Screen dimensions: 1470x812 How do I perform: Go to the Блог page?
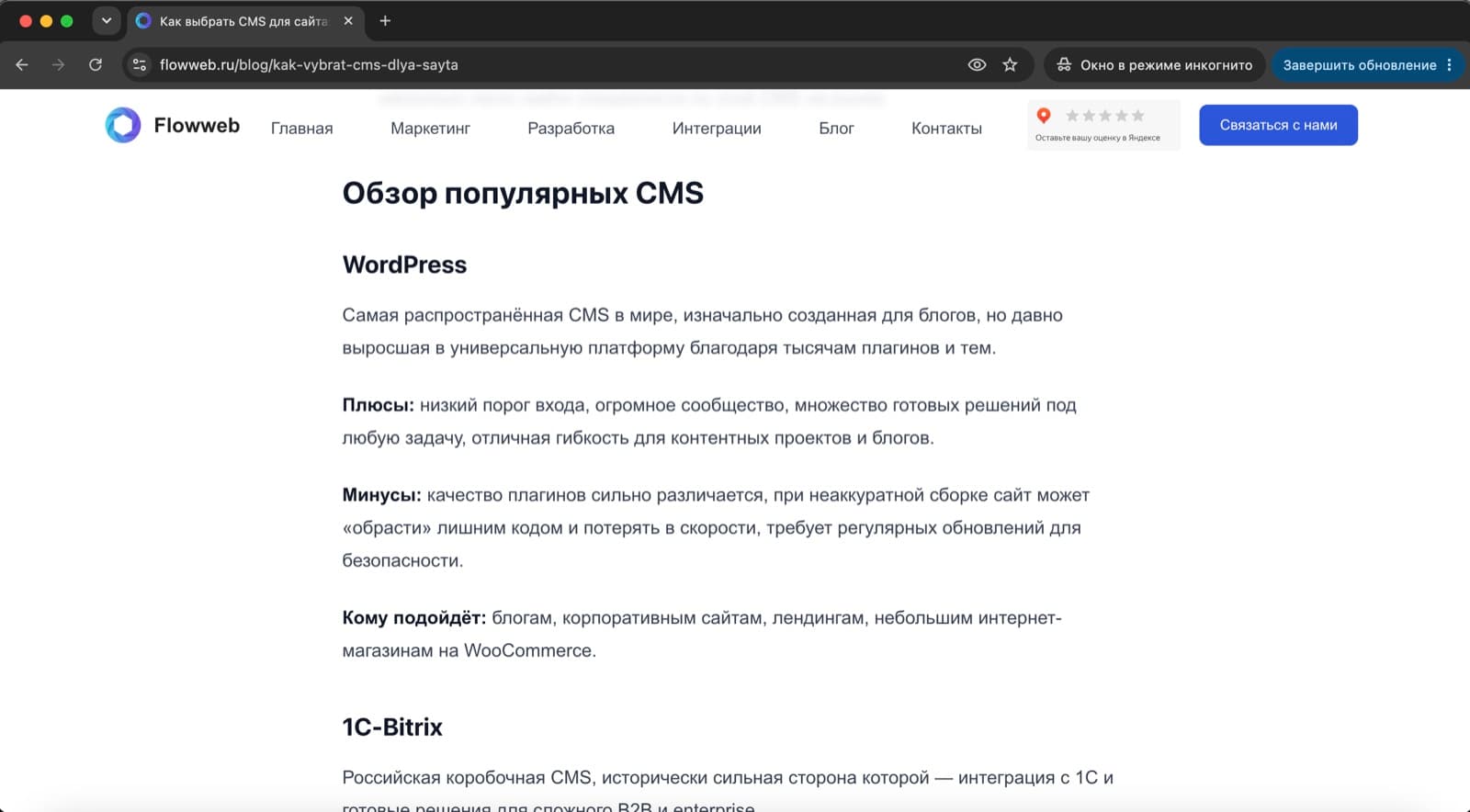(x=836, y=129)
